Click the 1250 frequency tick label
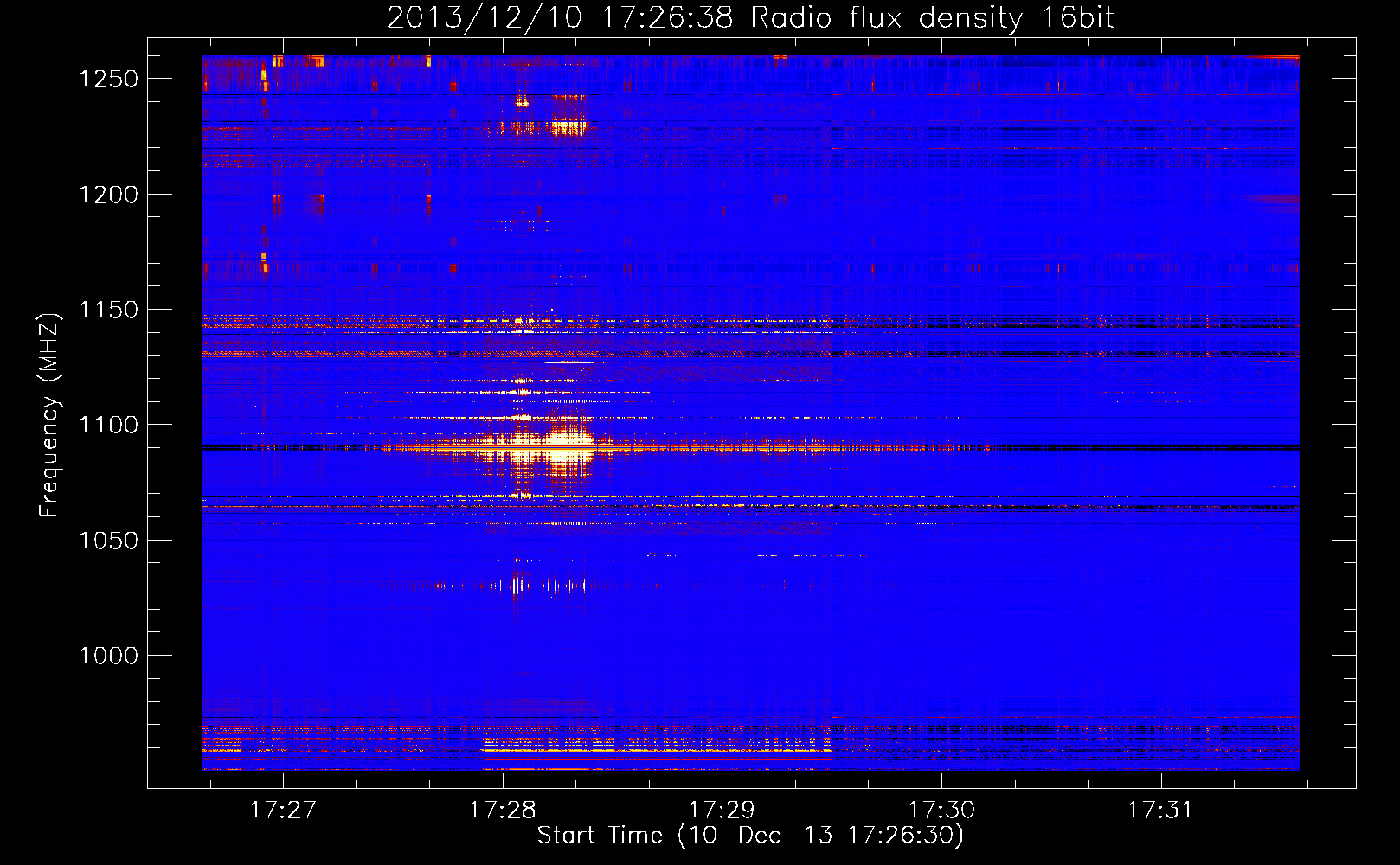The width and height of the screenshot is (1400, 865). 108,79
